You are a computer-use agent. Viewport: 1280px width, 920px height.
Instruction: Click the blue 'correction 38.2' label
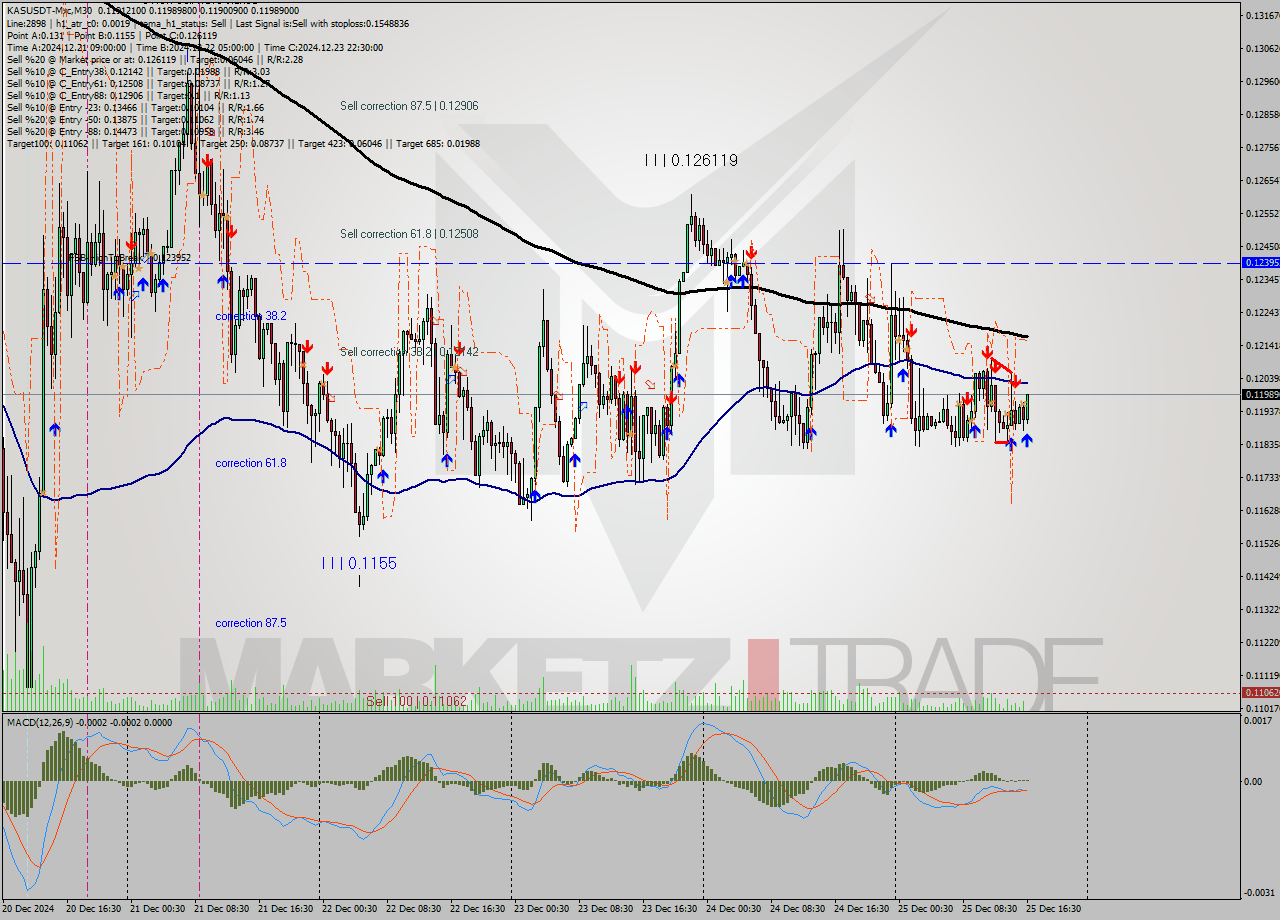tap(251, 315)
